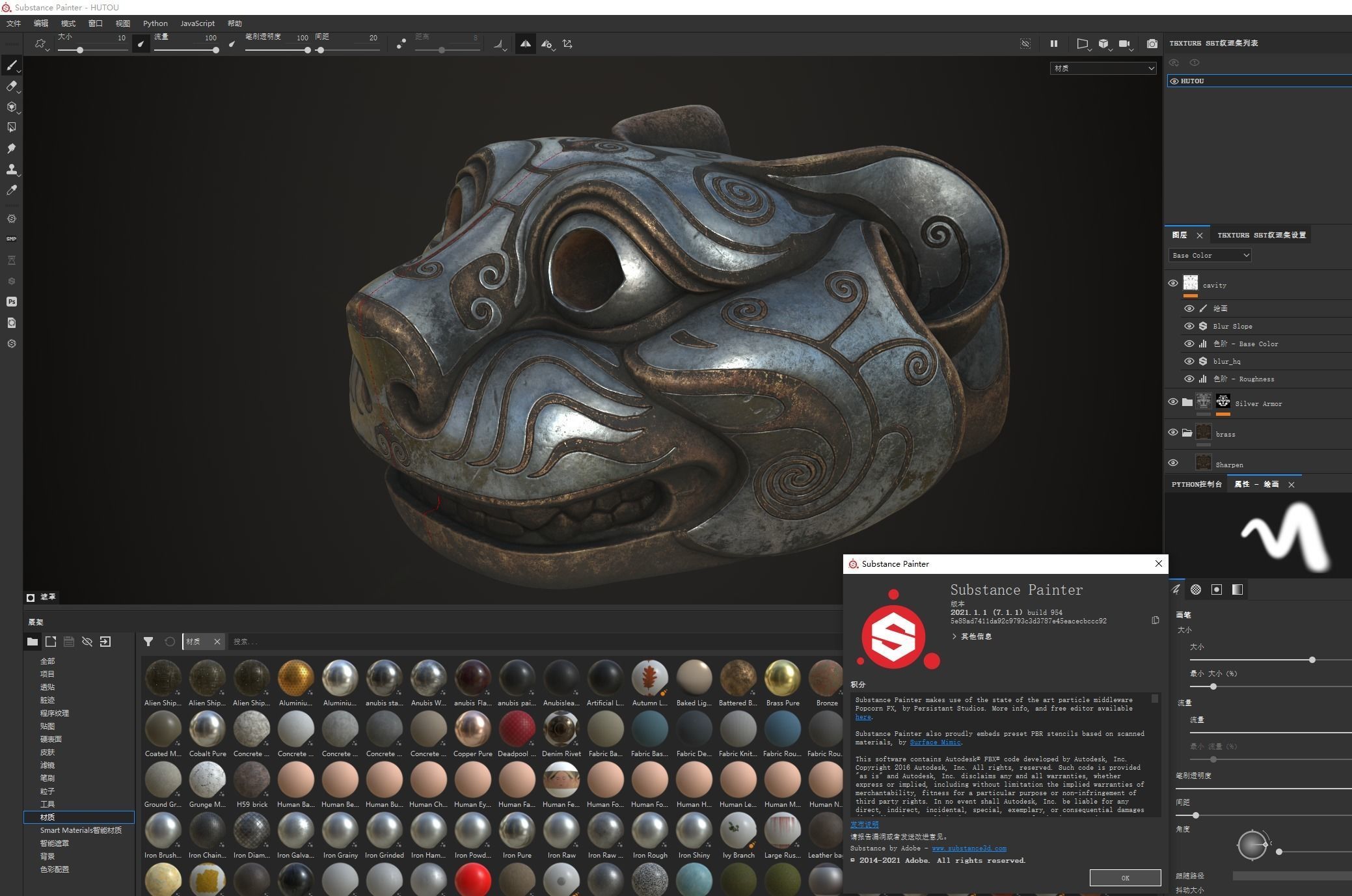This screenshot has height=896, width=1352.
Task: Click the lazy mouse icon
Action: coord(401,44)
